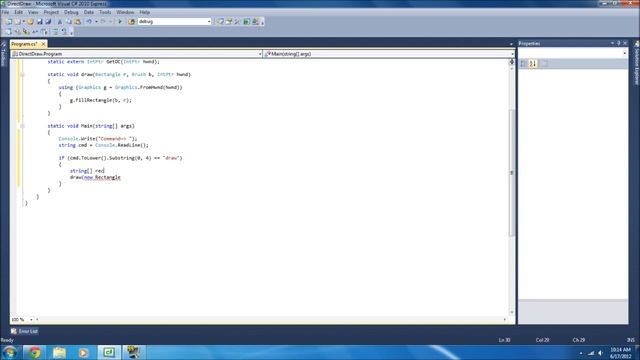Click the vertical scrollbar of code editor
The width and height of the screenshot is (640, 360).
511,173
